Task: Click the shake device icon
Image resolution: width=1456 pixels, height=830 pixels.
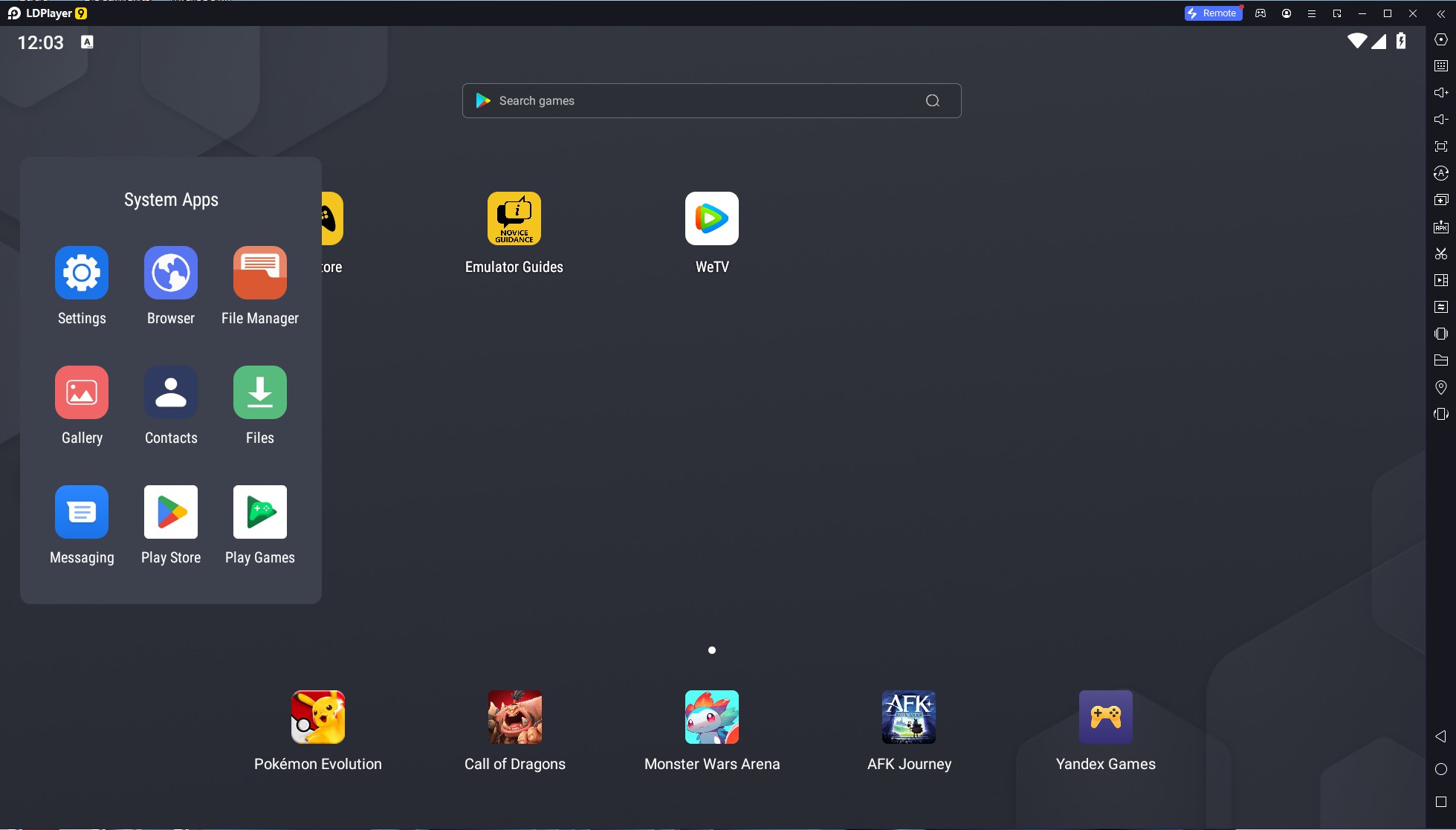Action: click(1441, 334)
